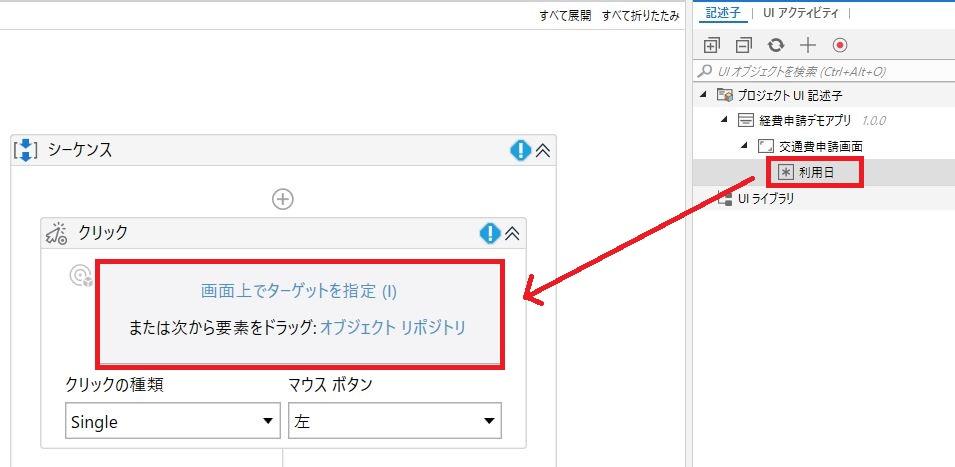Open the クリックの種類 Single dropdown
Viewport: 955px width, 467px height.
coord(173,421)
